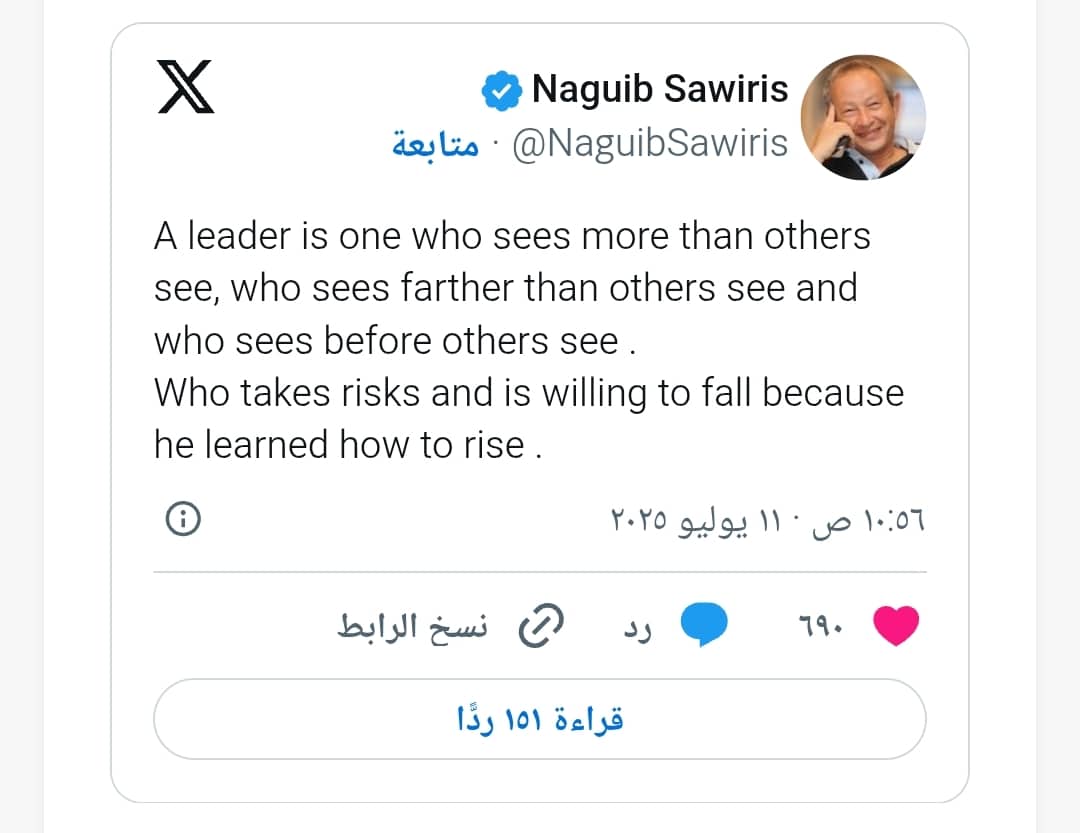Click the ٦٩٠ likes count
Screen dimensions: 1080x833
[x=822, y=627]
